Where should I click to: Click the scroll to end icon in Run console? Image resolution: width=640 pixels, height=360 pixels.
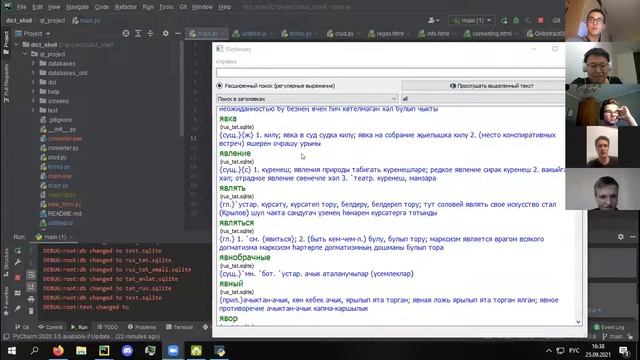31,287
